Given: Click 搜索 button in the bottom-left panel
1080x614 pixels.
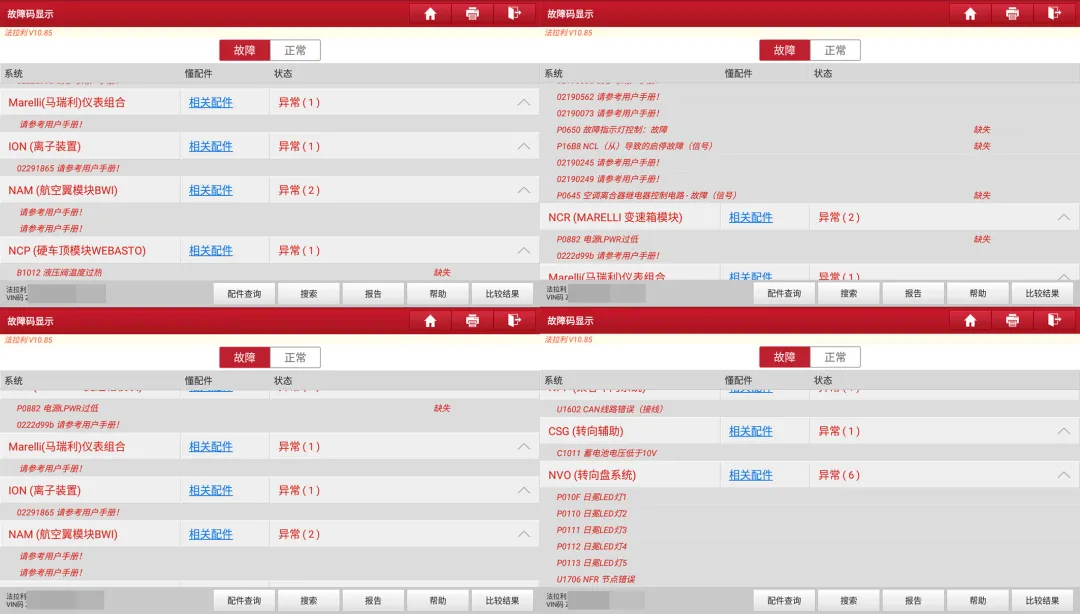Looking at the screenshot, I should click(x=309, y=601).
